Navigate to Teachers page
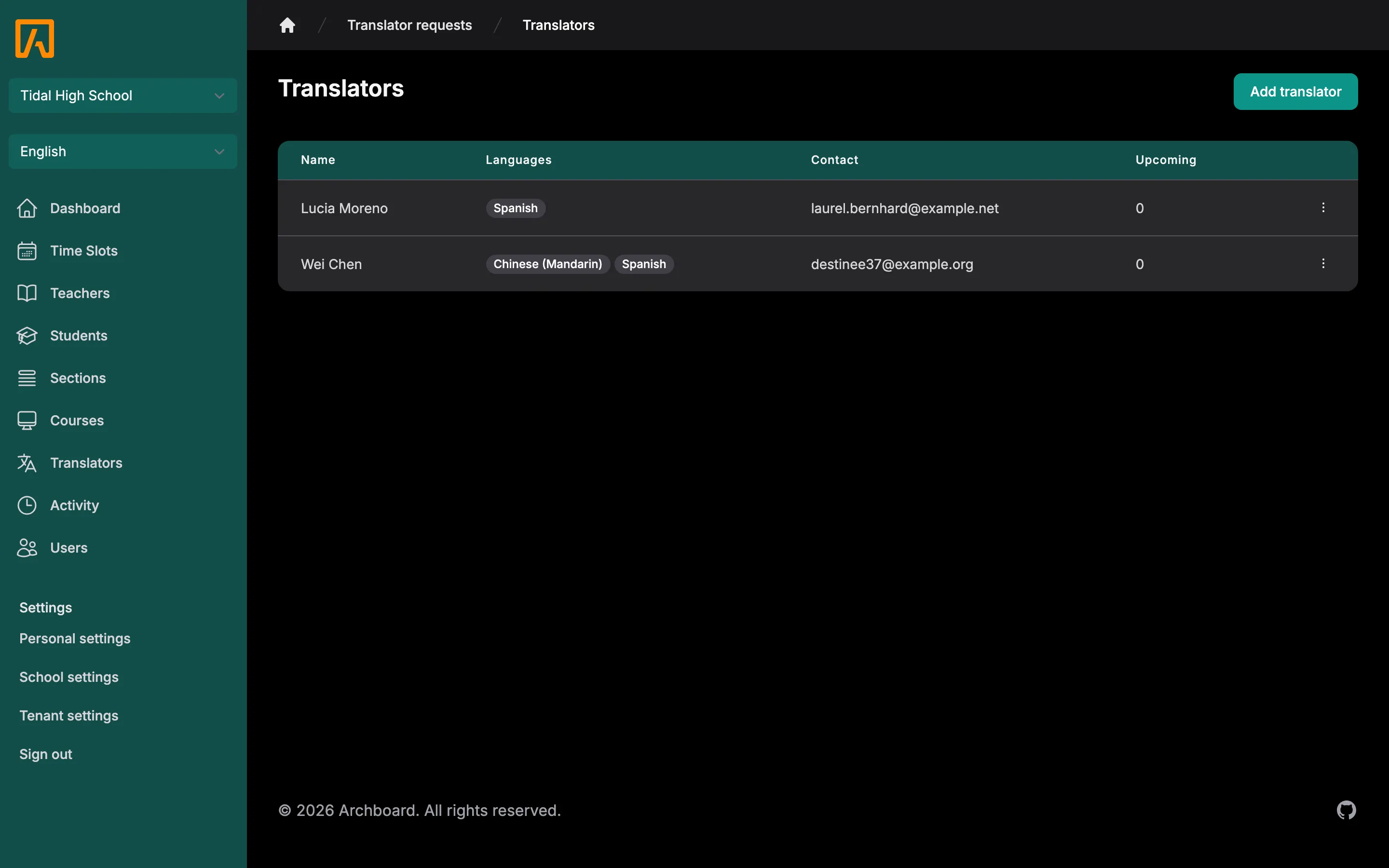The width and height of the screenshot is (1389, 868). click(80, 293)
